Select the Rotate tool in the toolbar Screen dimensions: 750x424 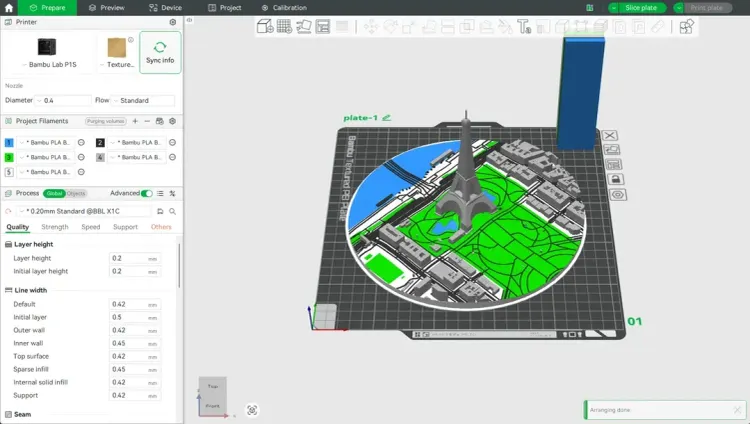[x=390, y=27]
